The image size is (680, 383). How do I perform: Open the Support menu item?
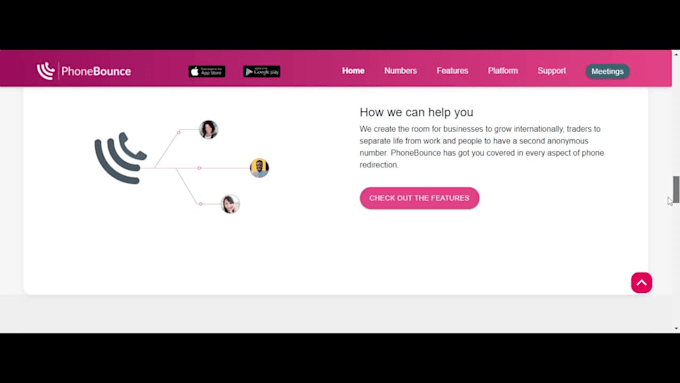point(552,71)
